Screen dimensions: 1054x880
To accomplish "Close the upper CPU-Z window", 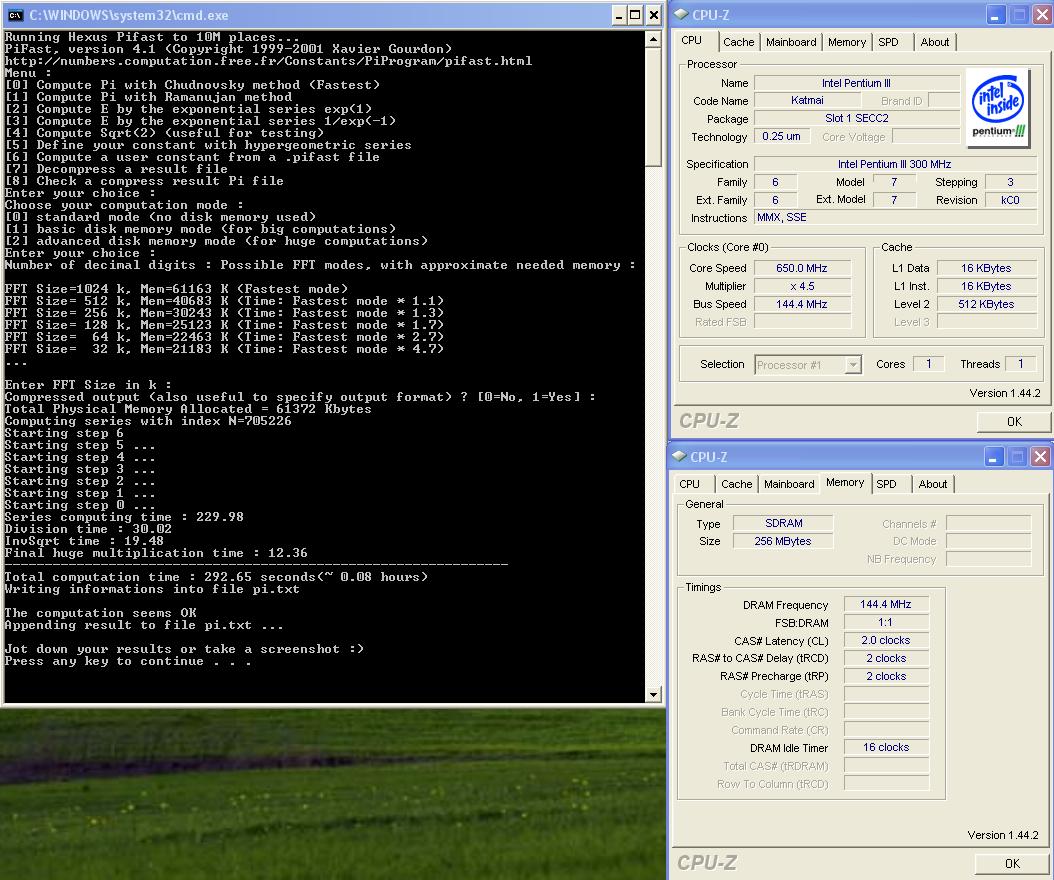I will (x=1042, y=15).
